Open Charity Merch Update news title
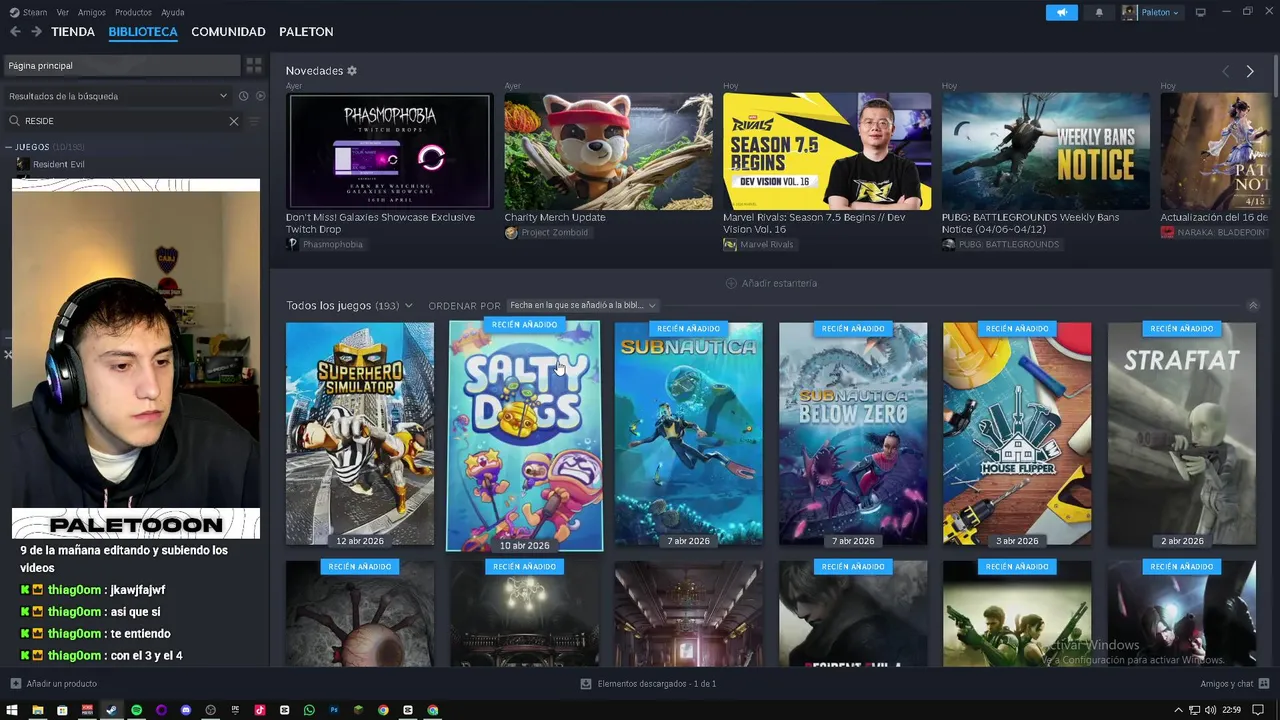Viewport: 1280px width, 720px height. 555,217
